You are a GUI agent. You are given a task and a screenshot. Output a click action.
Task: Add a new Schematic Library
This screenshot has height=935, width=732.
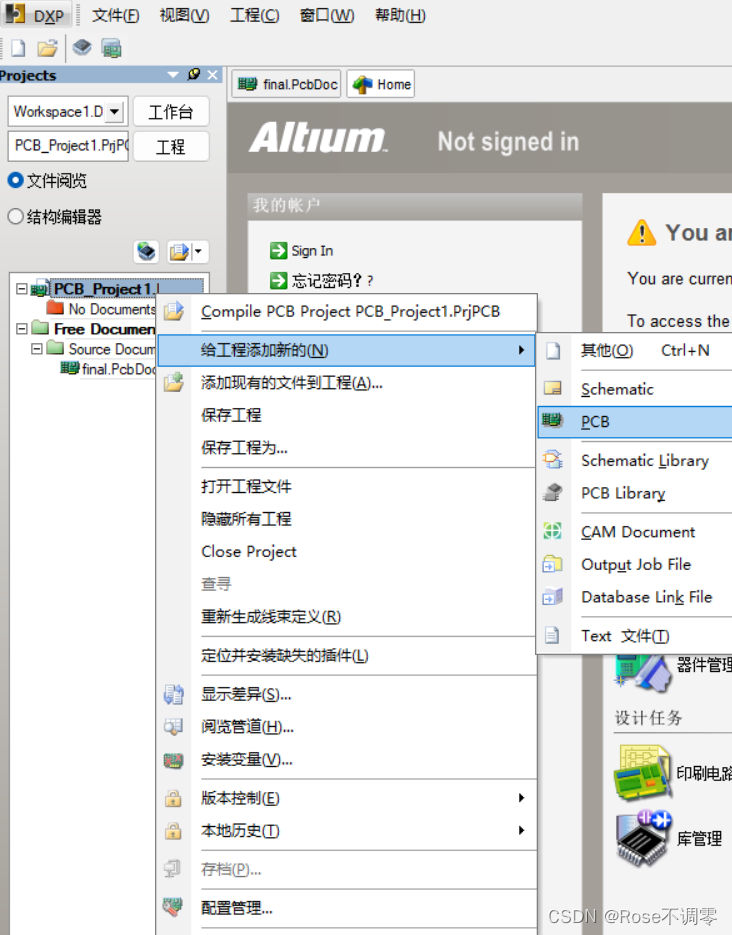[635, 460]
